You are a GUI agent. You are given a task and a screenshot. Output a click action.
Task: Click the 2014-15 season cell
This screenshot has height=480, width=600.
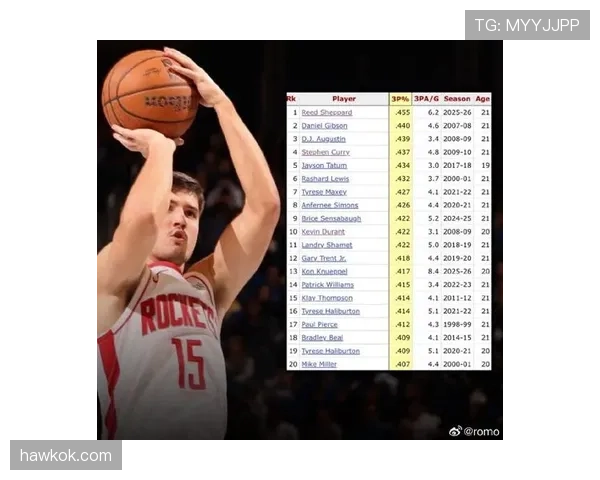[x=457, y=338]
